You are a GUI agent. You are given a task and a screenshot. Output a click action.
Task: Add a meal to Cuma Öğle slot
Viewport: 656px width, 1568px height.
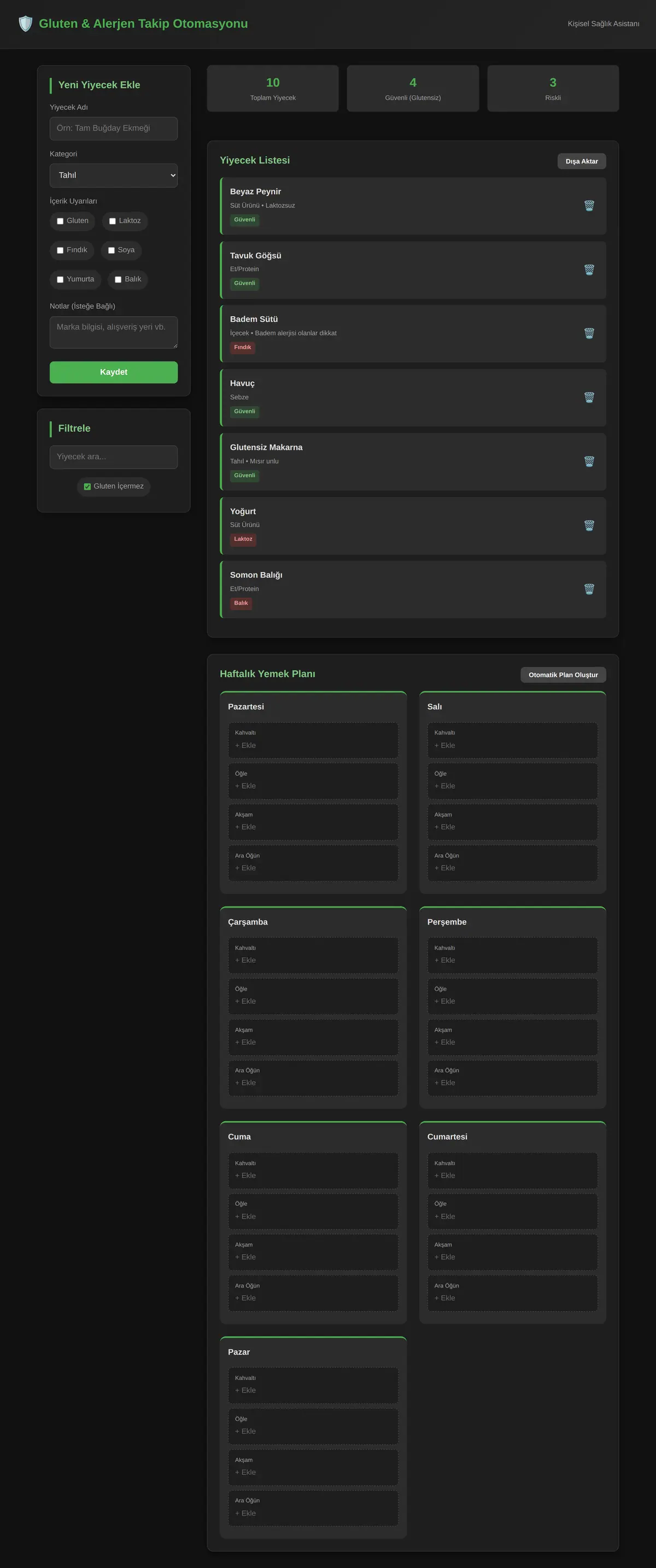[313, 1212]
